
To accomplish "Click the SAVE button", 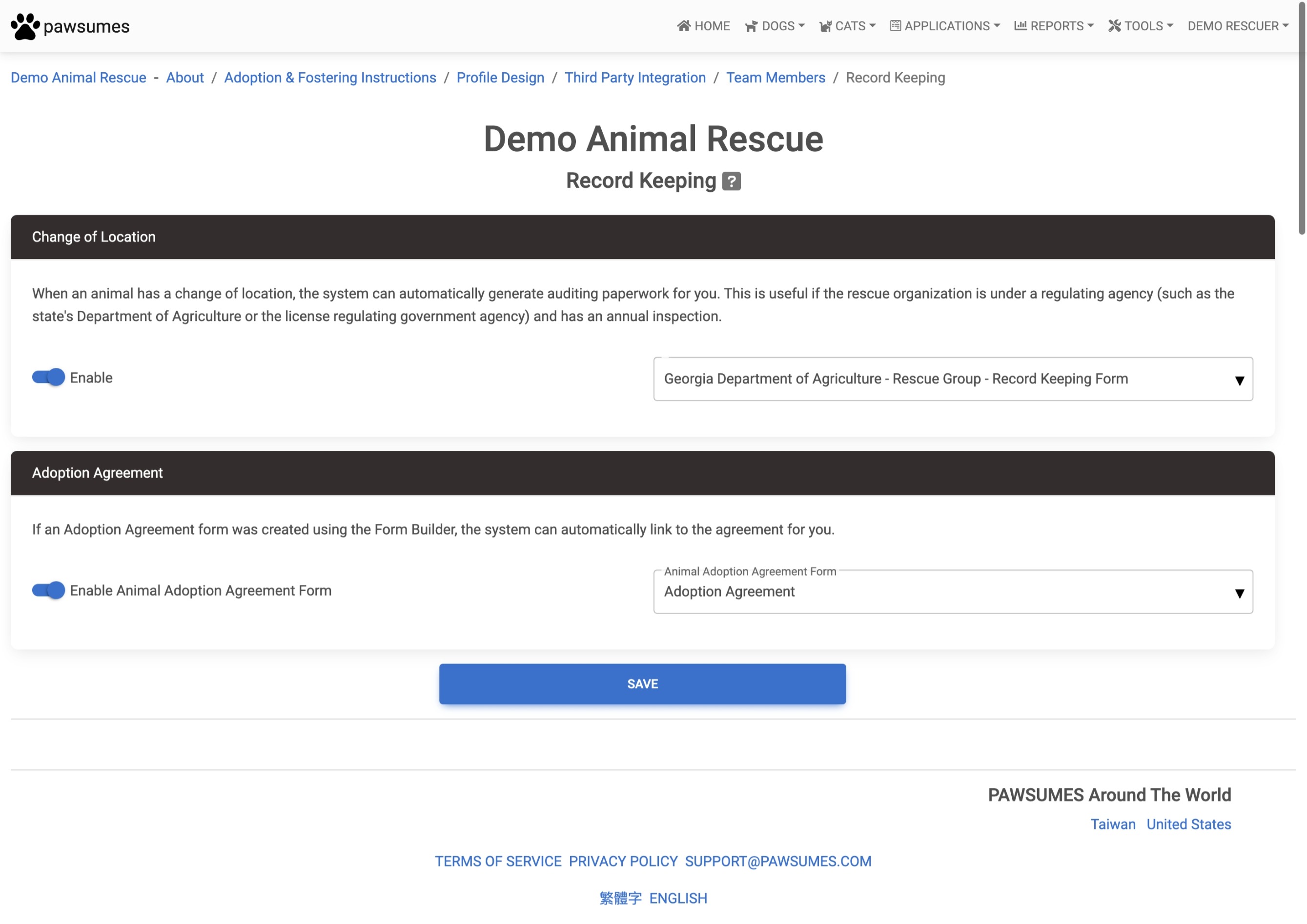I will pos(642,684).
